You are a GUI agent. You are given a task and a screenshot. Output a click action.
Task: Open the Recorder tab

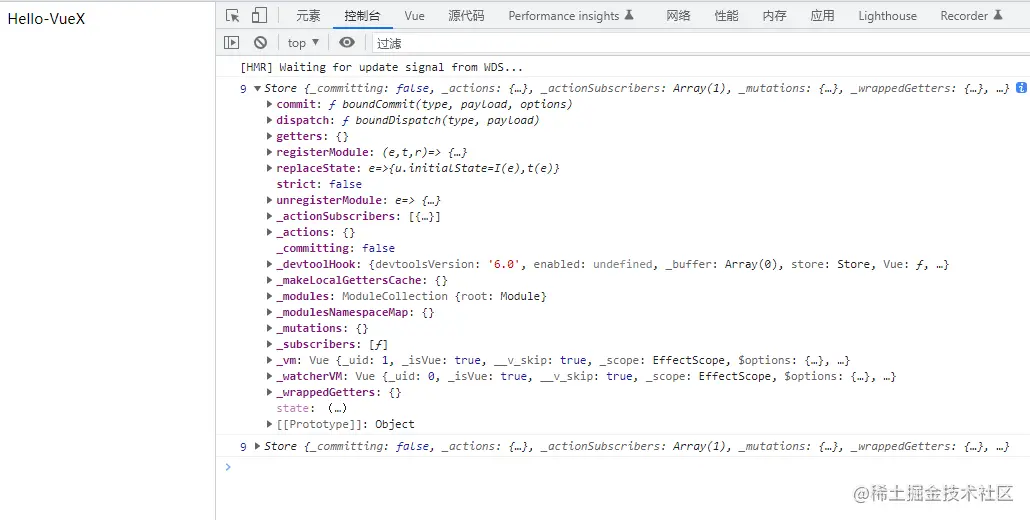(972, 16)
